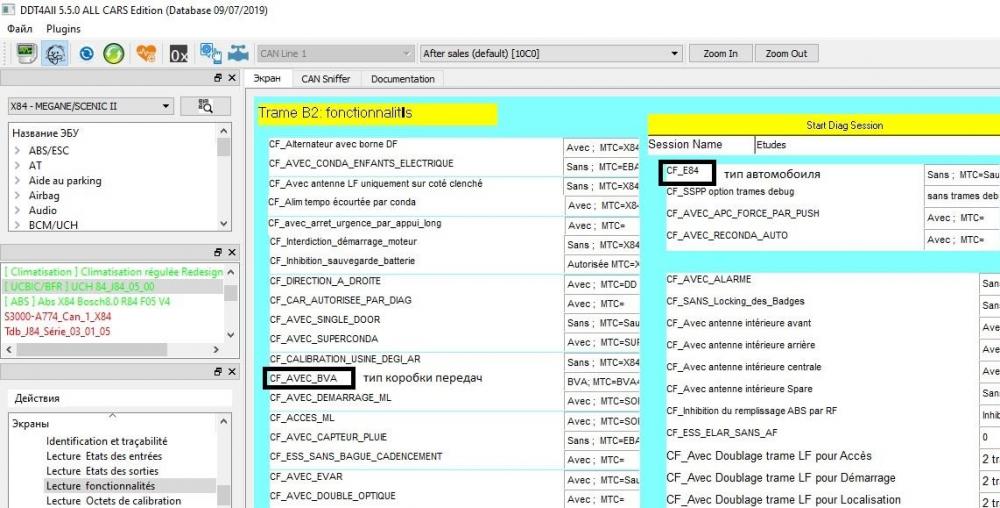Click value field of CF_DIRECTION_A_DROITE
The width and height of the screenshot is (1000, 508).
point(601,284)
